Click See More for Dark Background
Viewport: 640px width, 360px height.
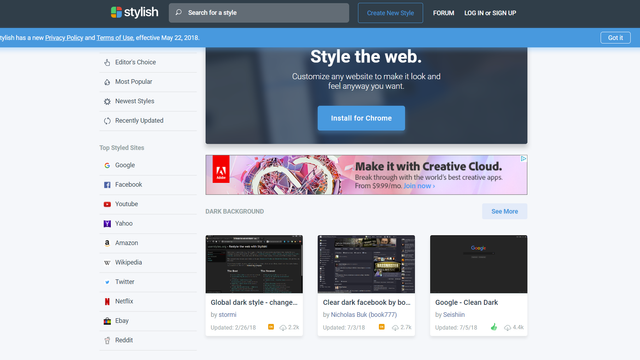click(x=504, y=211)
